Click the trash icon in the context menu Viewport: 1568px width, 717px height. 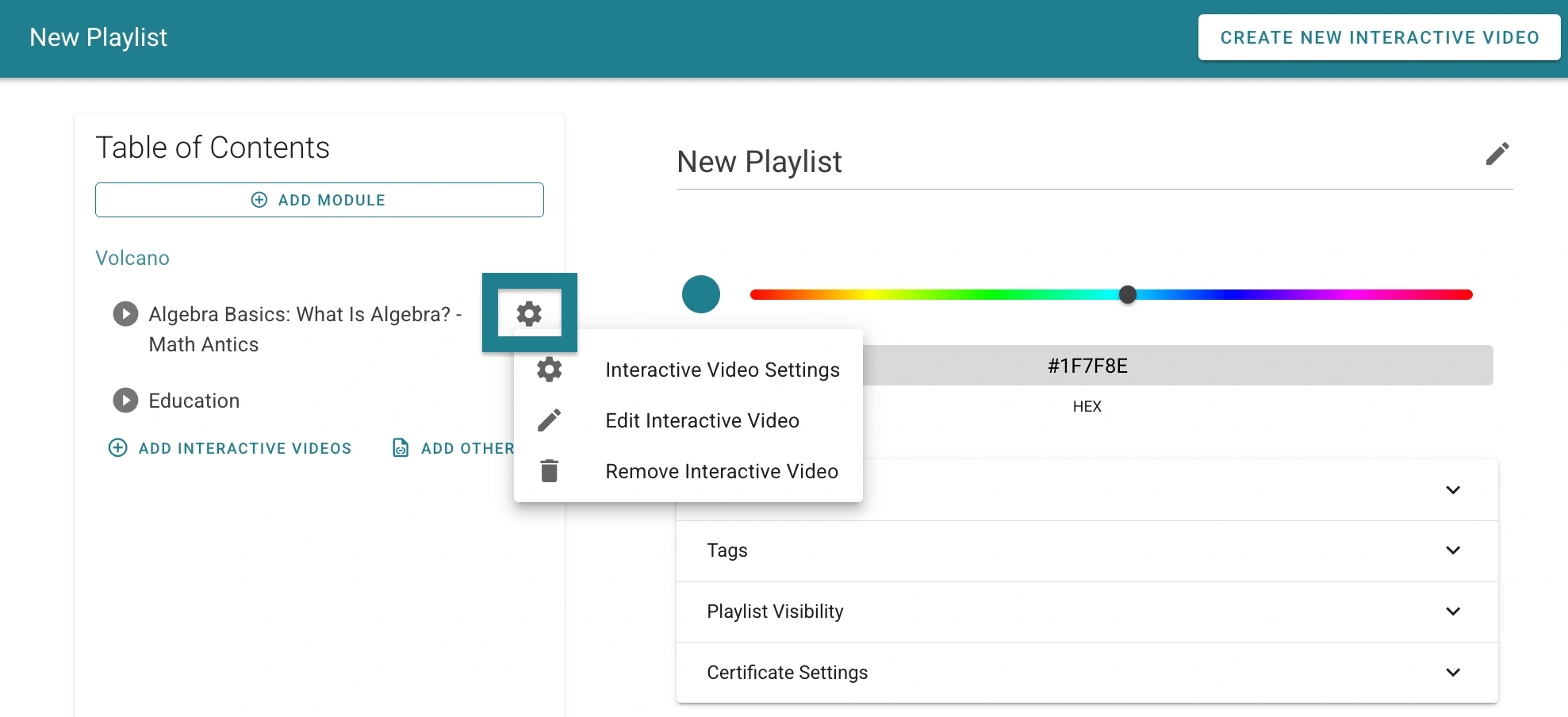click(x=549, y=471)
